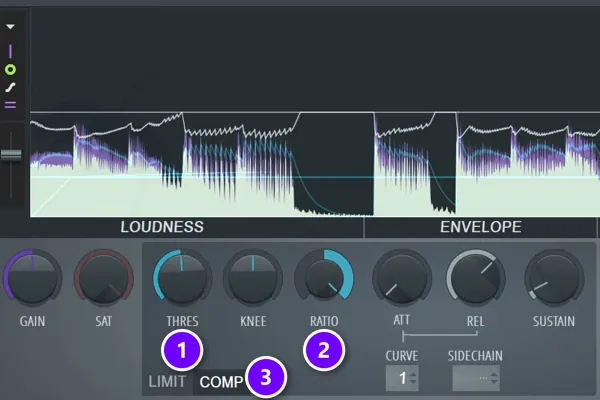Click the ATT knob

click(402, 278)
